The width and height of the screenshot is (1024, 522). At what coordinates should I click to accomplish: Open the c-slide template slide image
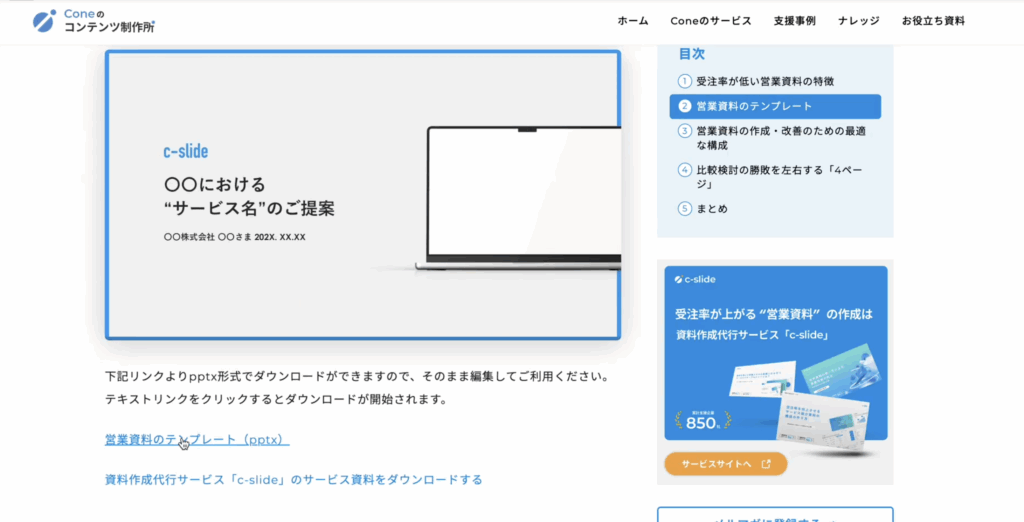coord(362,195)
